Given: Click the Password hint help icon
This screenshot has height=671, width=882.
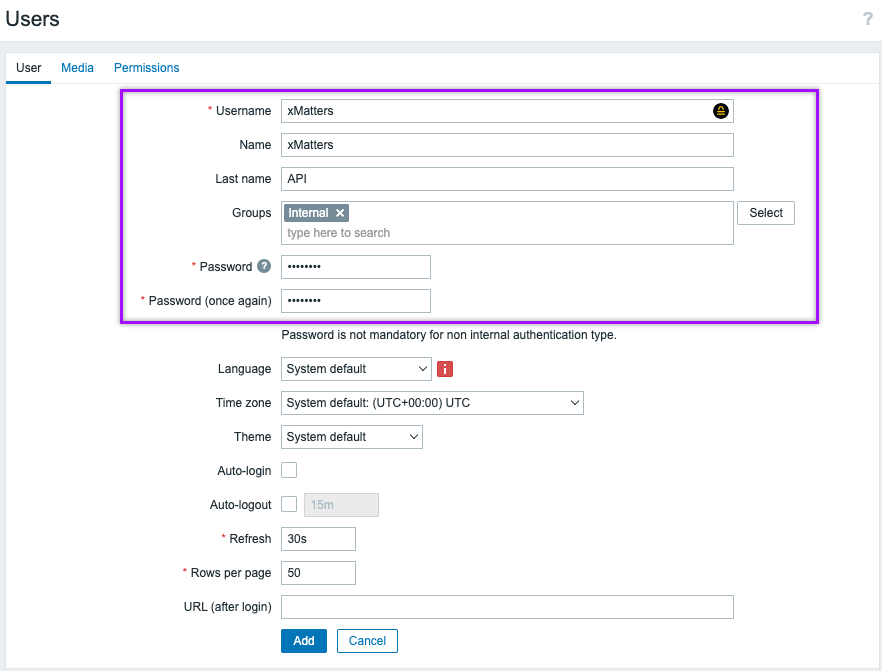Looking at the screenshot, I should pyautogui.click(x=264, y=267).
